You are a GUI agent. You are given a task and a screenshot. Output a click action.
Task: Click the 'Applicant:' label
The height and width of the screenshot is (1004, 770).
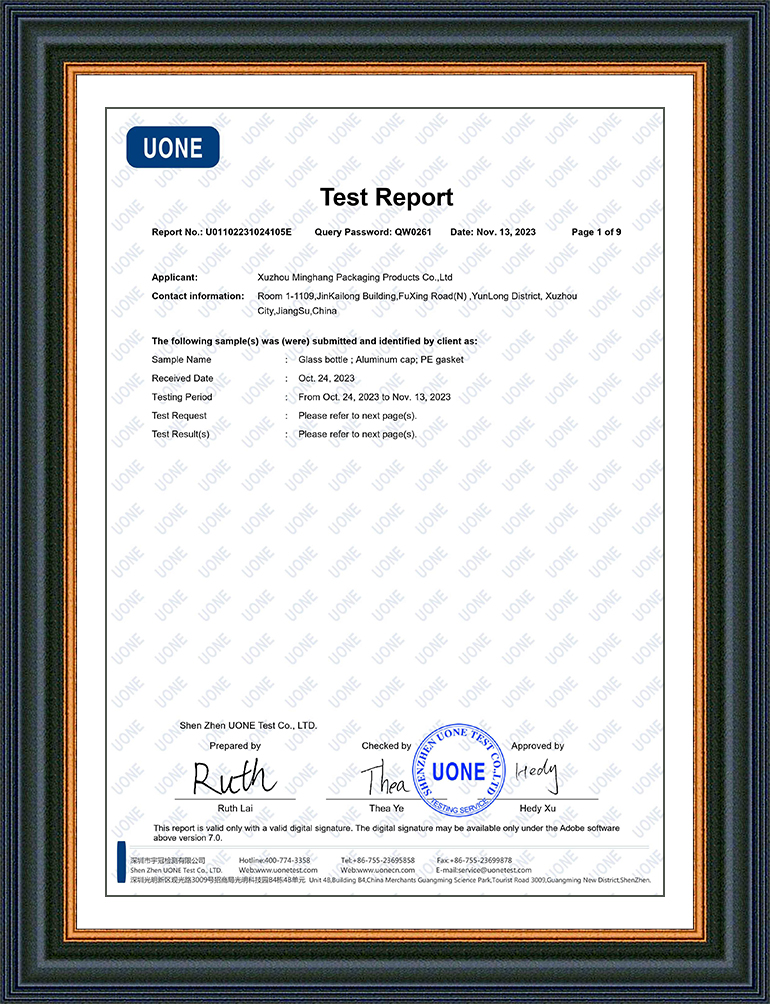pyautogui.click(x=175, y=277)
